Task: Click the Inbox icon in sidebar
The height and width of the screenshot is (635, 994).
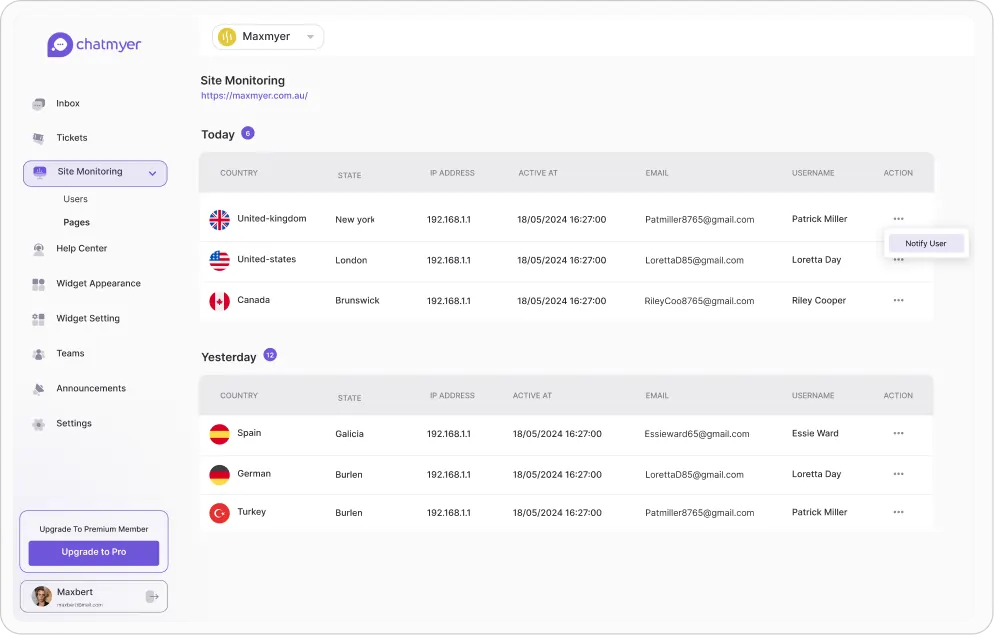Action: (38, 104)
